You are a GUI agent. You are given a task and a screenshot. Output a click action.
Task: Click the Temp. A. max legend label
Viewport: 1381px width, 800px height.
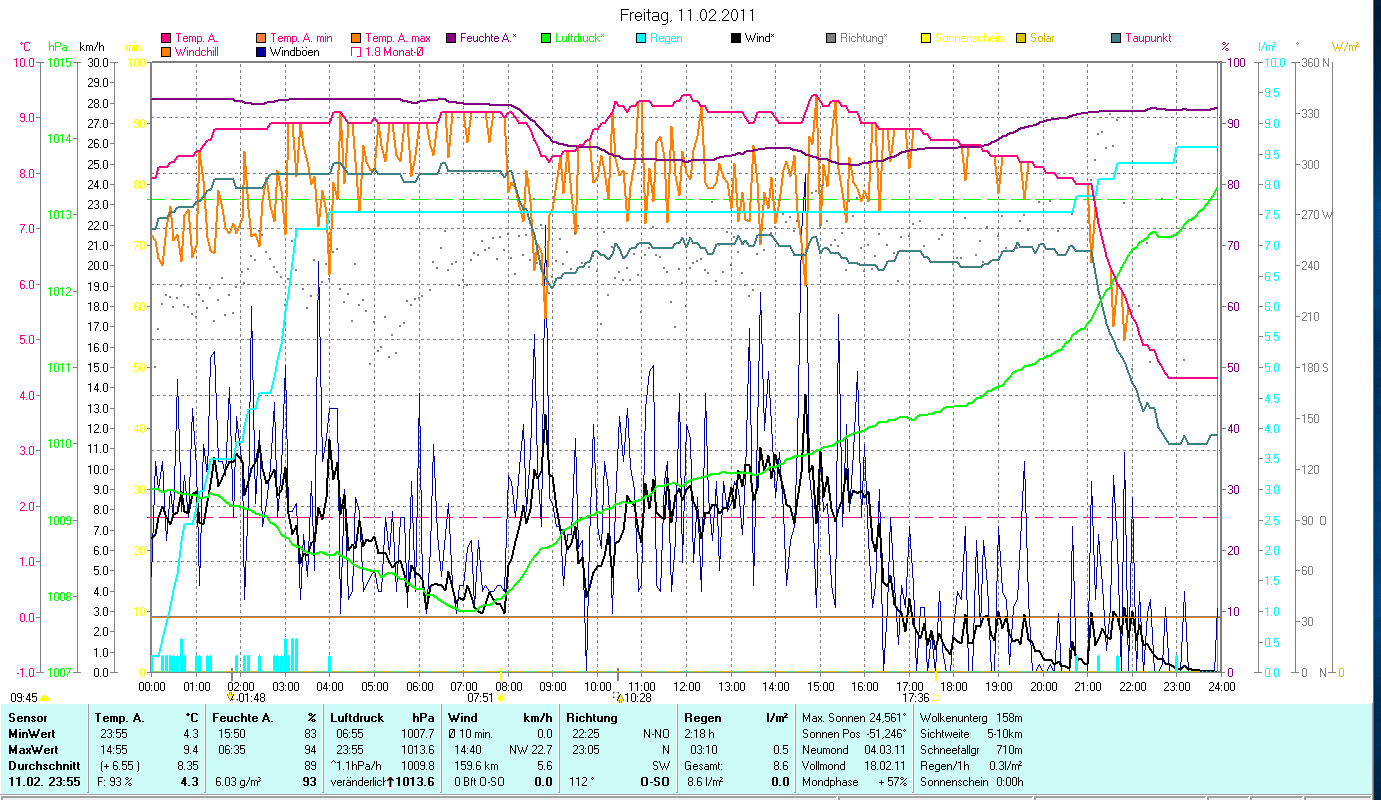point(398,38)
